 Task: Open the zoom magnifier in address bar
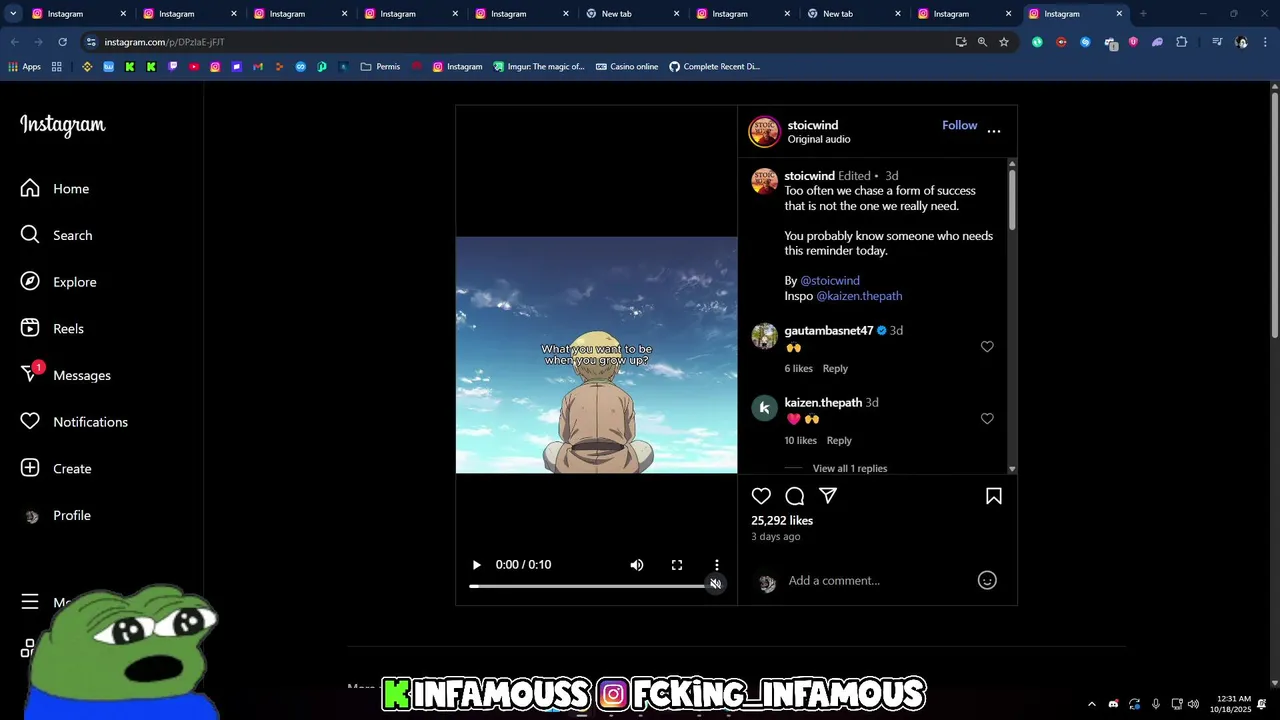point(982,42)
